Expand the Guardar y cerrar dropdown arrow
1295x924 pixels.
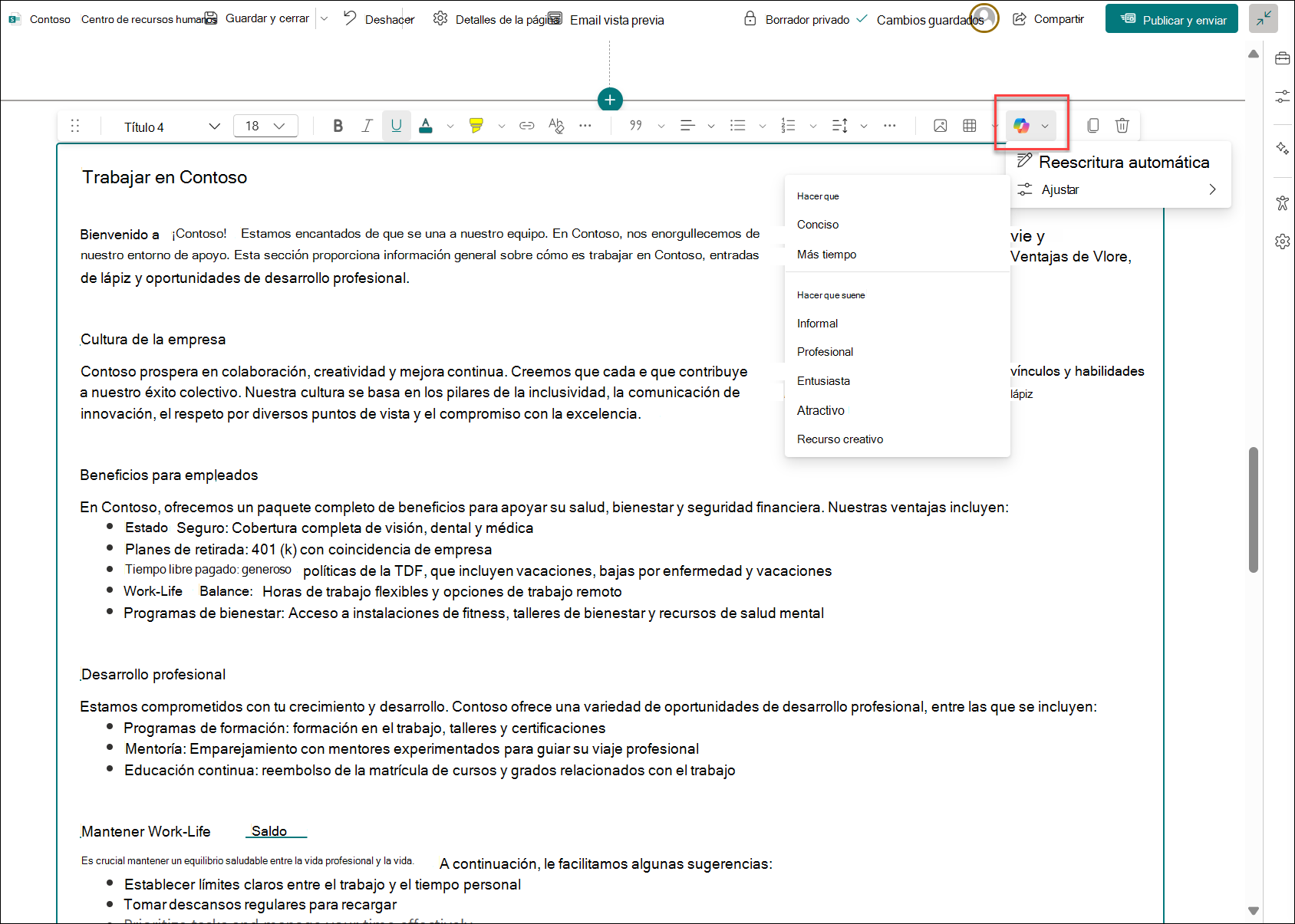[325, 18]
